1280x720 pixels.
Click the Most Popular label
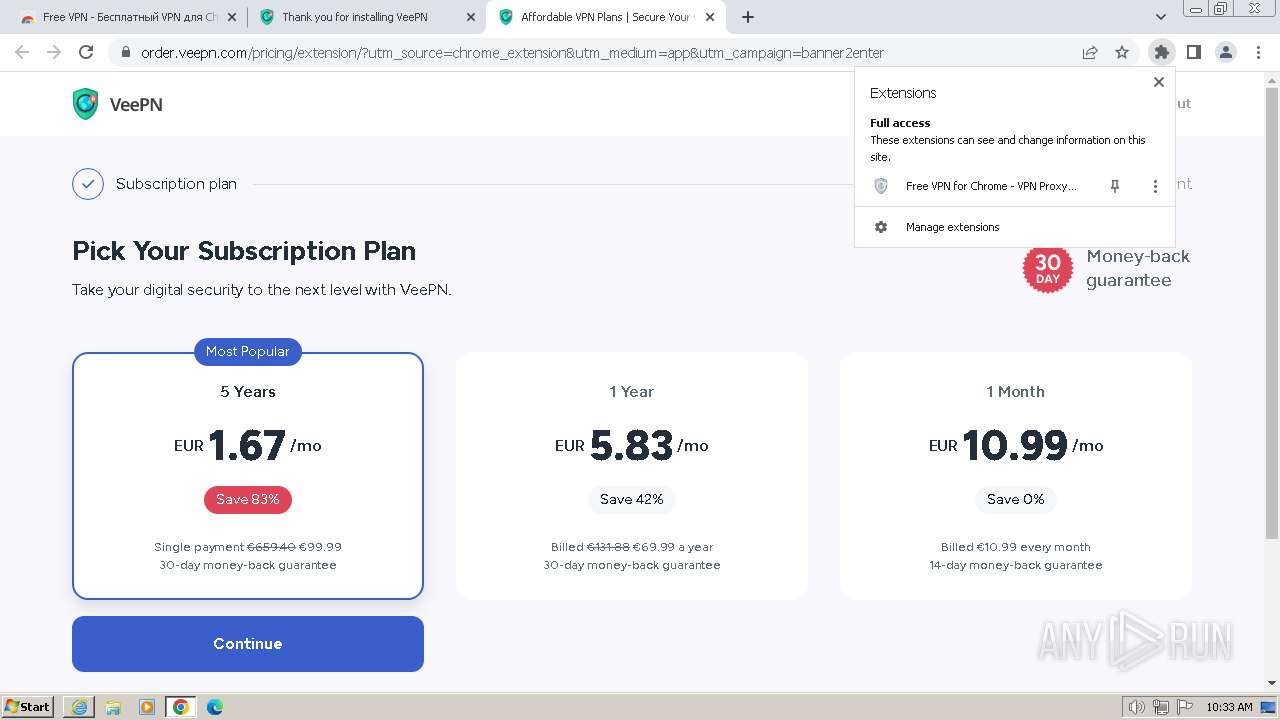pos(248,351)
